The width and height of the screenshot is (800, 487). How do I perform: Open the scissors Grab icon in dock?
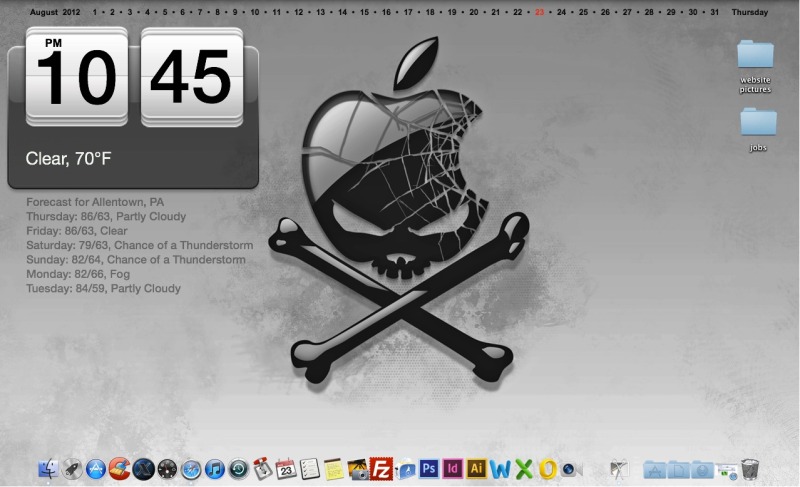pos(619,469)
